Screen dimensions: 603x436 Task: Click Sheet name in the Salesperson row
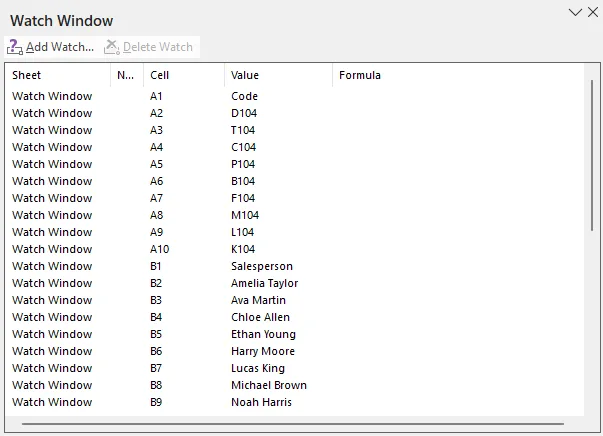(x=52, y=266)
